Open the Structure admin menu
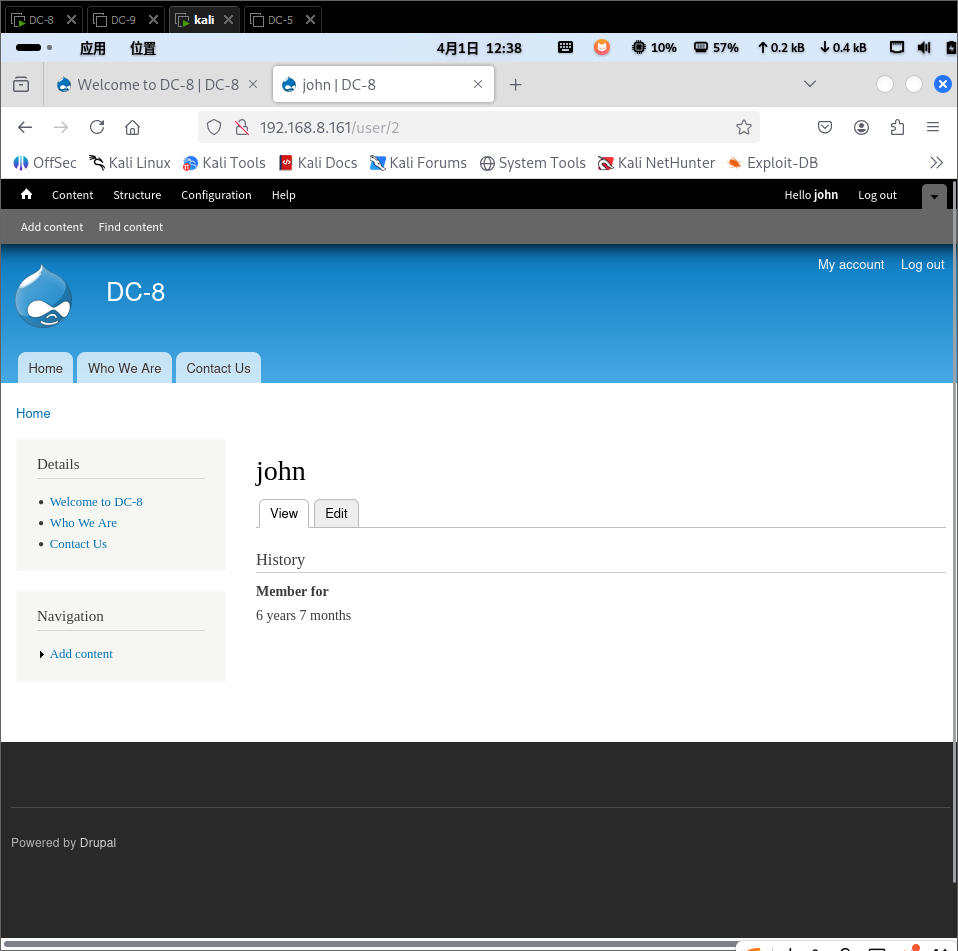 (x=137, y=195)
